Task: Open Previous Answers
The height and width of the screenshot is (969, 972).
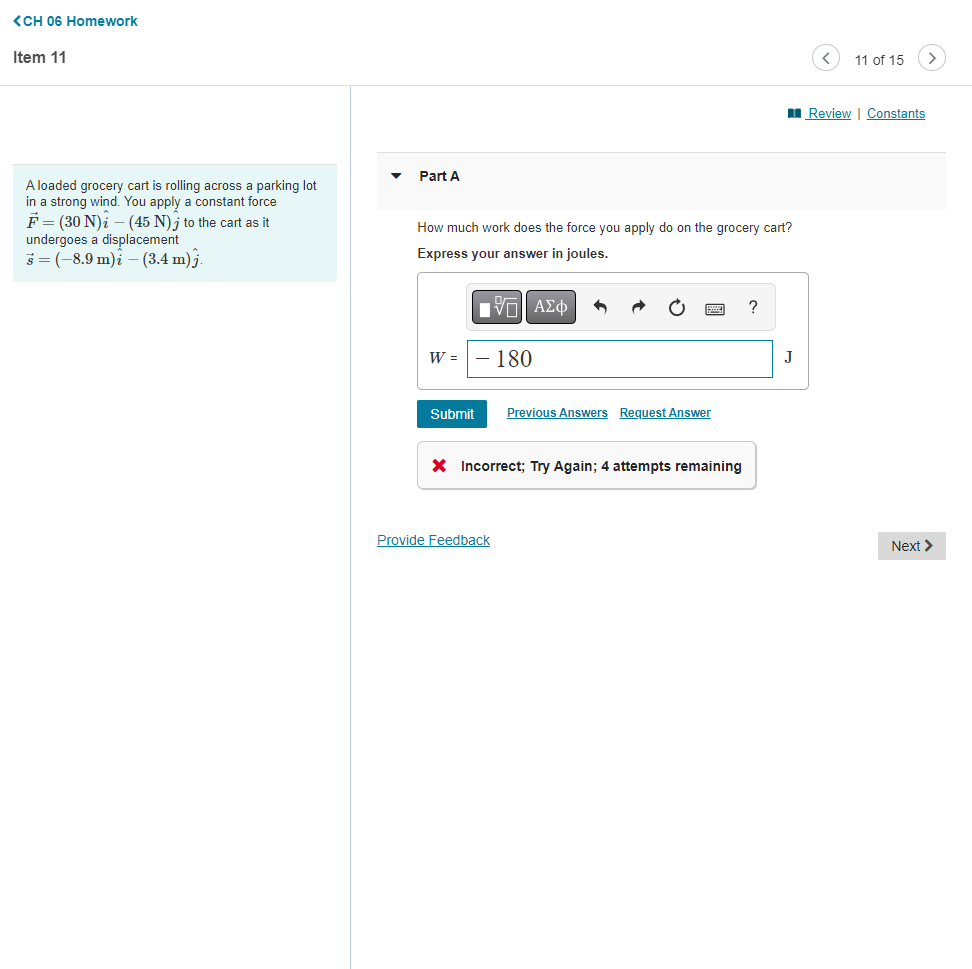Action: [x=557, y=412]
